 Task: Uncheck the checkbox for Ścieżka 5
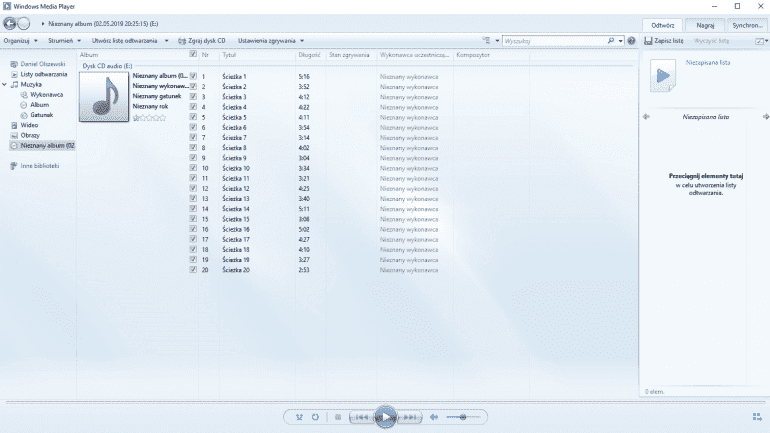[193, 117]
